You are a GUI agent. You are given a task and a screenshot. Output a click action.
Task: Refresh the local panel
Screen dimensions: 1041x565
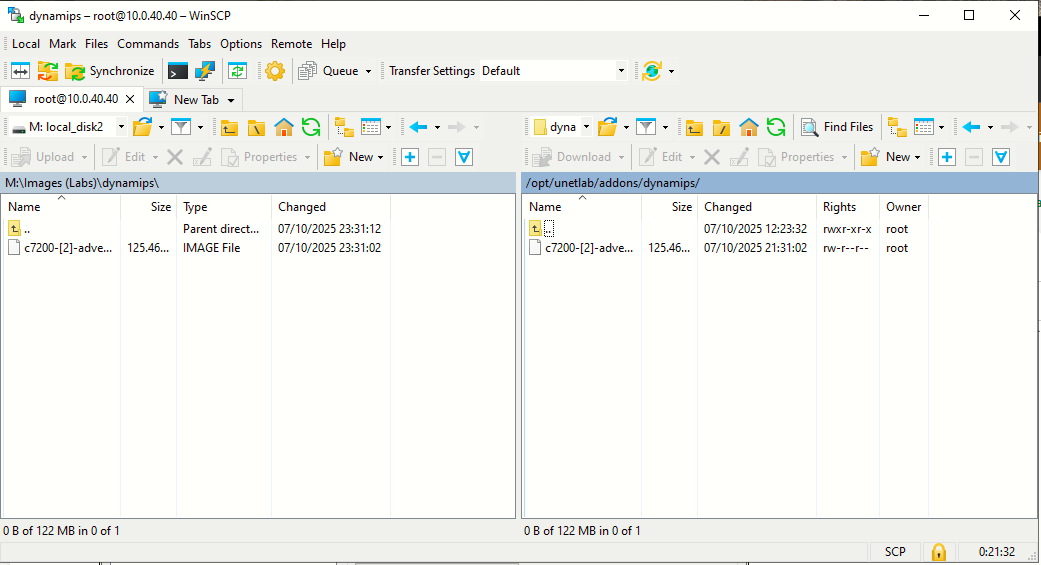[311, 127]
